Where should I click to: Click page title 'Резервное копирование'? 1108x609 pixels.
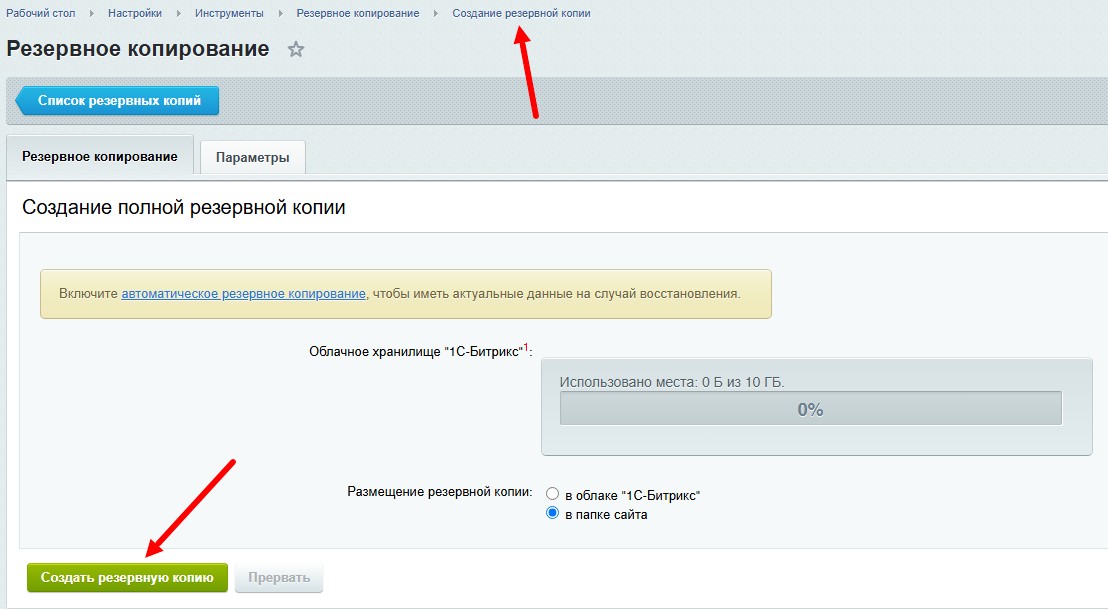138,49
